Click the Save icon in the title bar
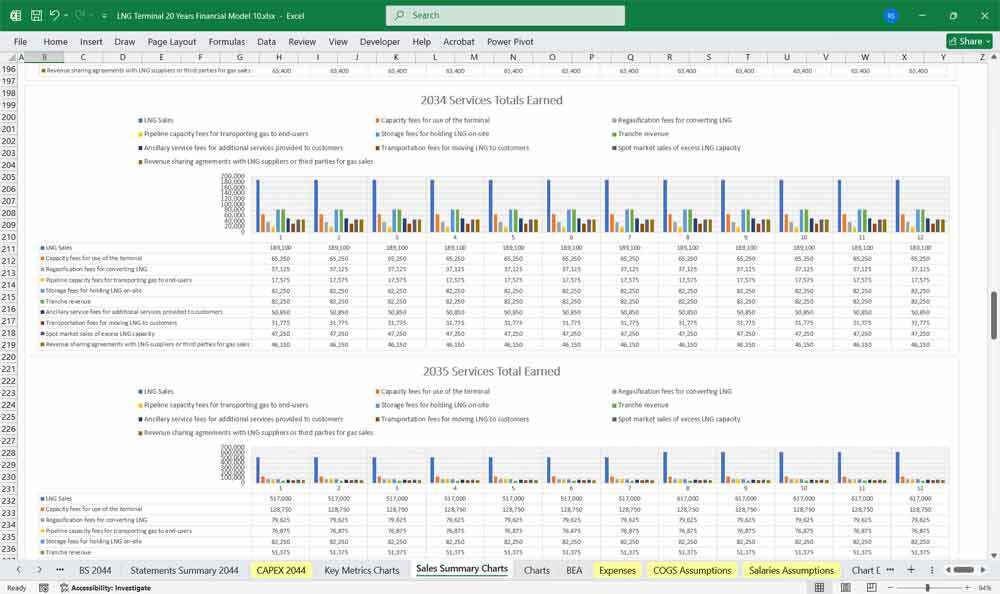 click(36, 15)
